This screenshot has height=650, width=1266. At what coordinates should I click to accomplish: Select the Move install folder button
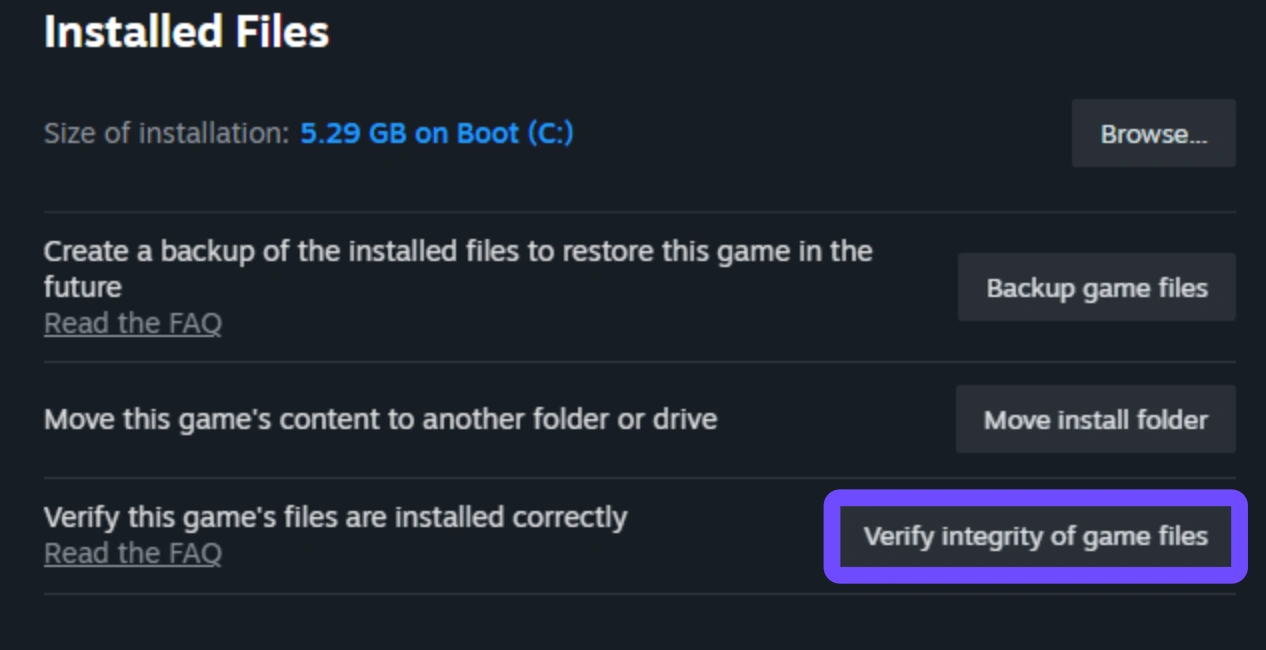click(x=1095, y=420)
